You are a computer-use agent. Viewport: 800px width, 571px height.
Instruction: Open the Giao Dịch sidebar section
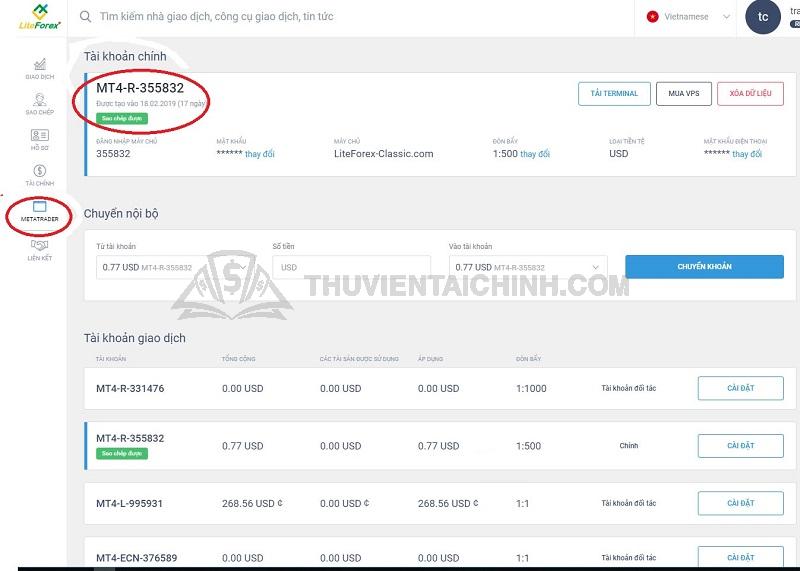click(x=39, y=69)
